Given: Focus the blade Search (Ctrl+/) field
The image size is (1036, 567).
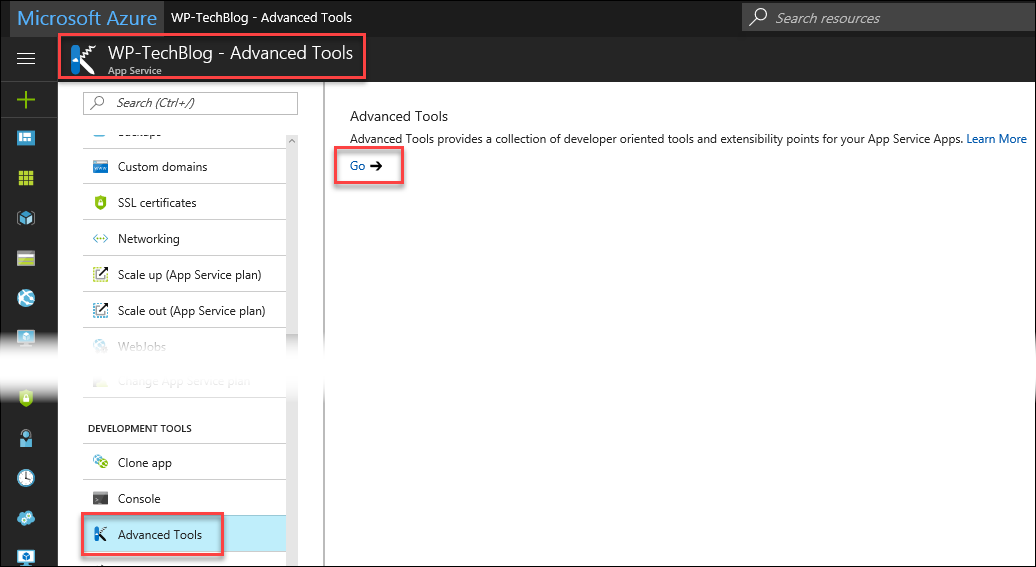Looking at the screenshot, I should [x=190, y=103].
